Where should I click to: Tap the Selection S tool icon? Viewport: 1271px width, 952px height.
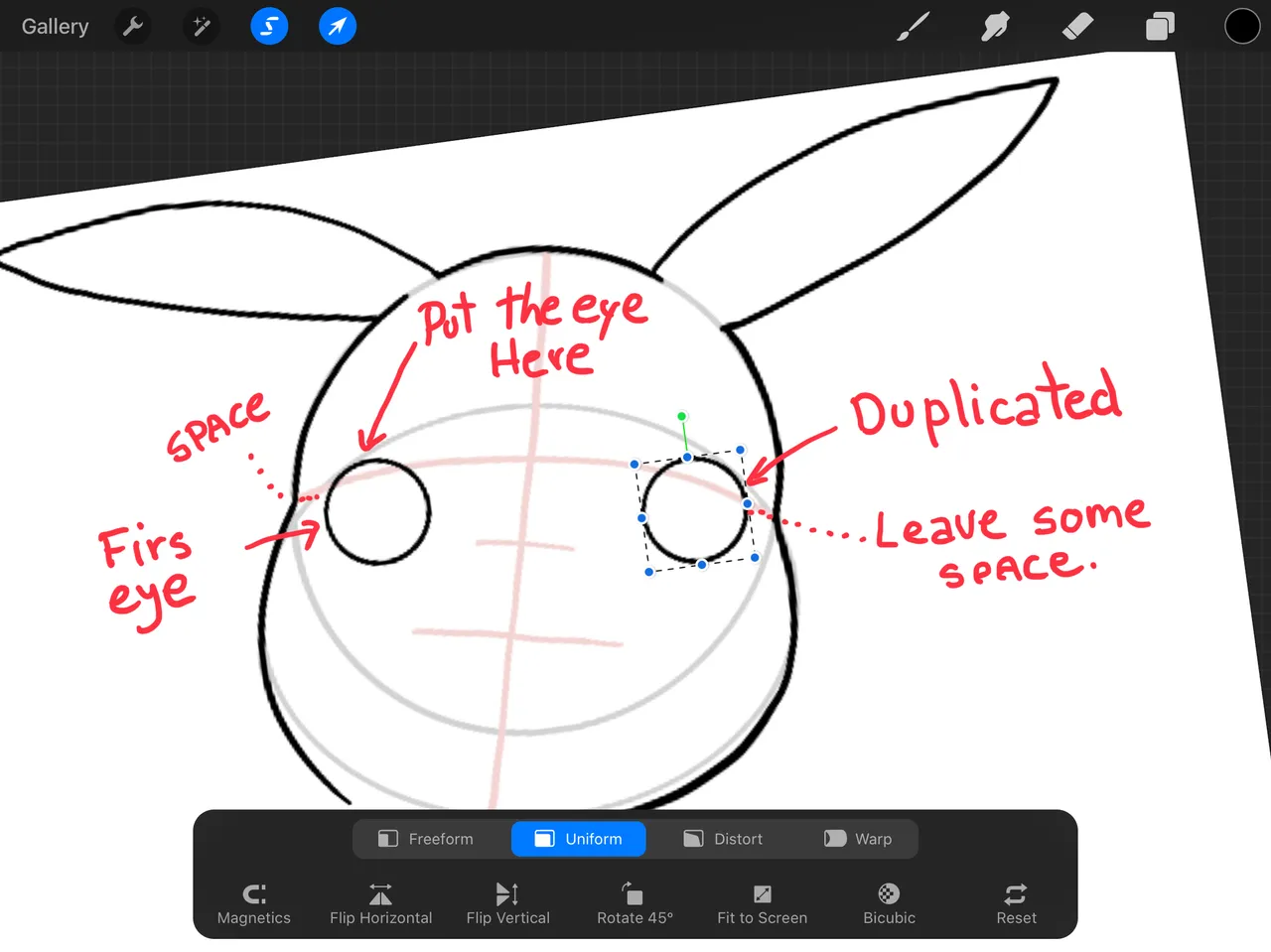pyautogui.click(x=269, y=27)
